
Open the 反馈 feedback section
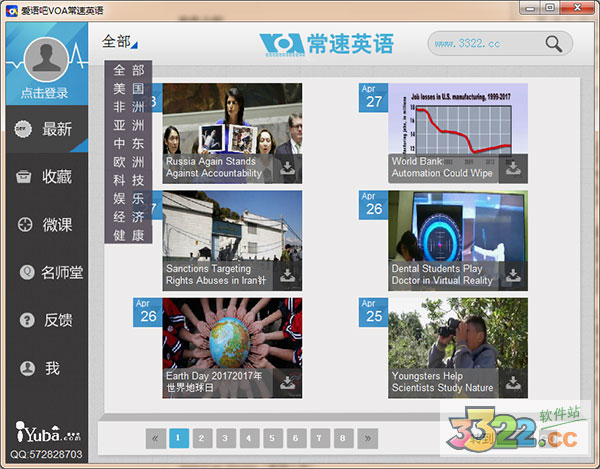(47, 320)
